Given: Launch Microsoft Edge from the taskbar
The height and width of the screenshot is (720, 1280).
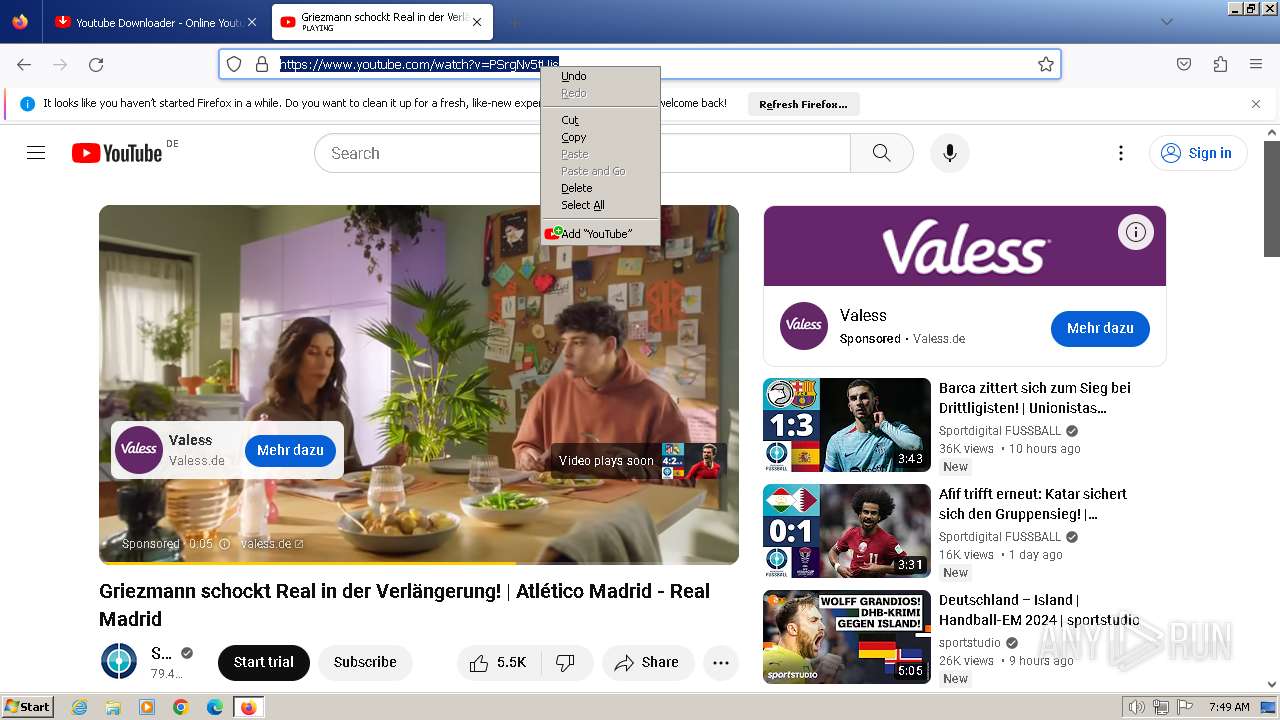Looking at the screenshot, I should coord(215,707).
